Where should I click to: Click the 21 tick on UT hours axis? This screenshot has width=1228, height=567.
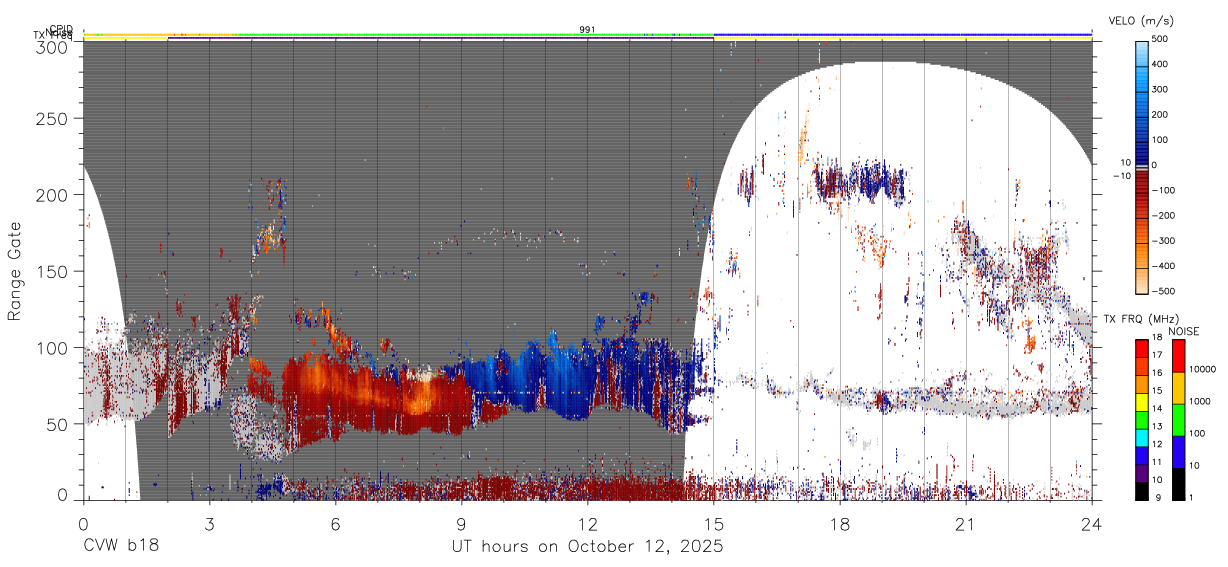tap(966, 524)
